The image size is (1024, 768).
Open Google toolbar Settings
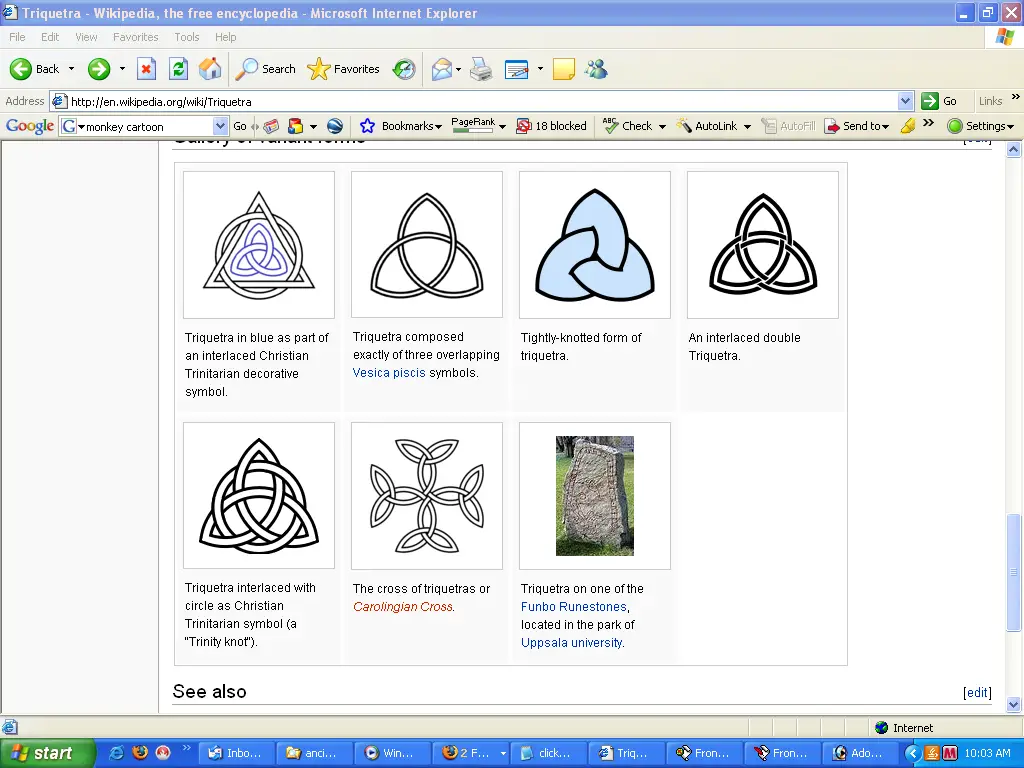click(x=980, y=126)
